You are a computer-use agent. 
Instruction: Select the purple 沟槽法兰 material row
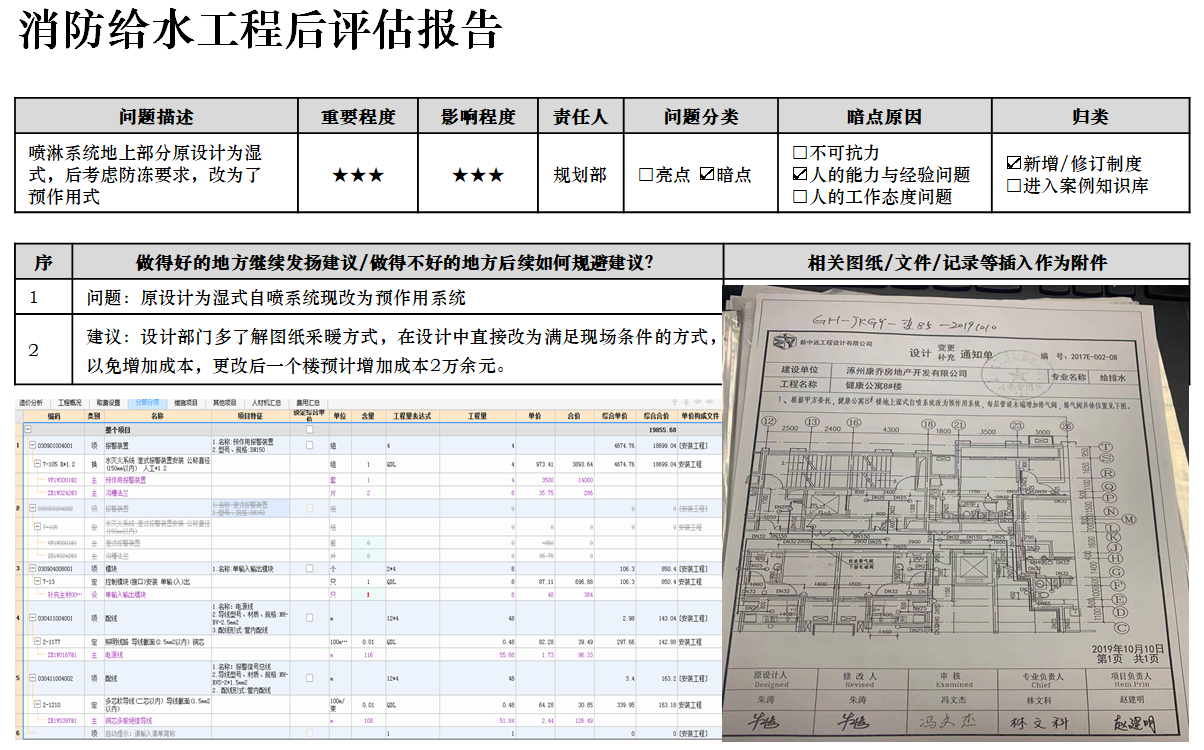(370, 493)
